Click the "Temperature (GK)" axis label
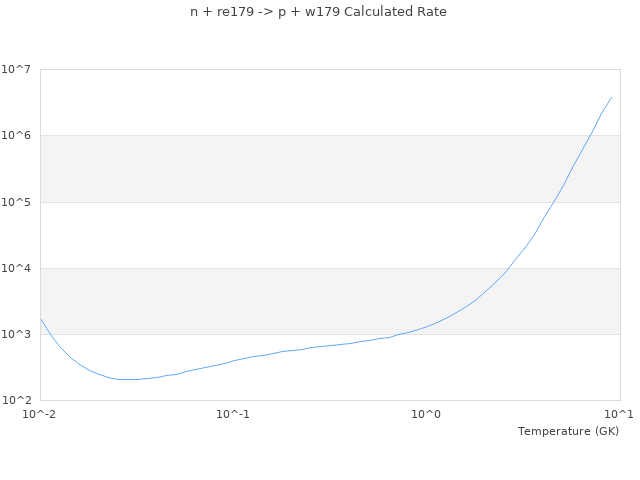The image size is (640, 480). [568, 431]
